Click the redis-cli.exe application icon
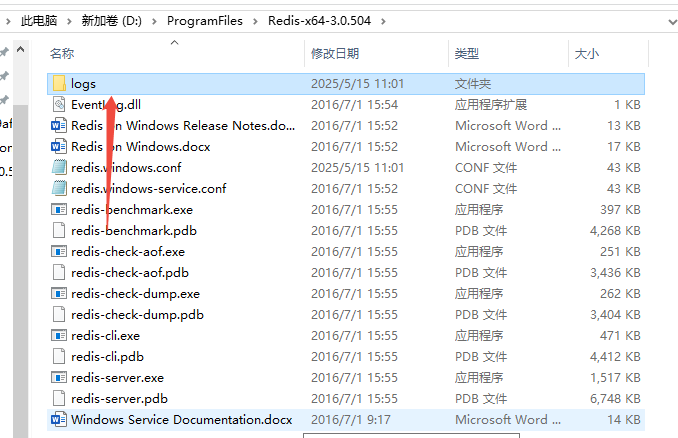This screenshot has width=678, height=438. [x=59, y=336]
